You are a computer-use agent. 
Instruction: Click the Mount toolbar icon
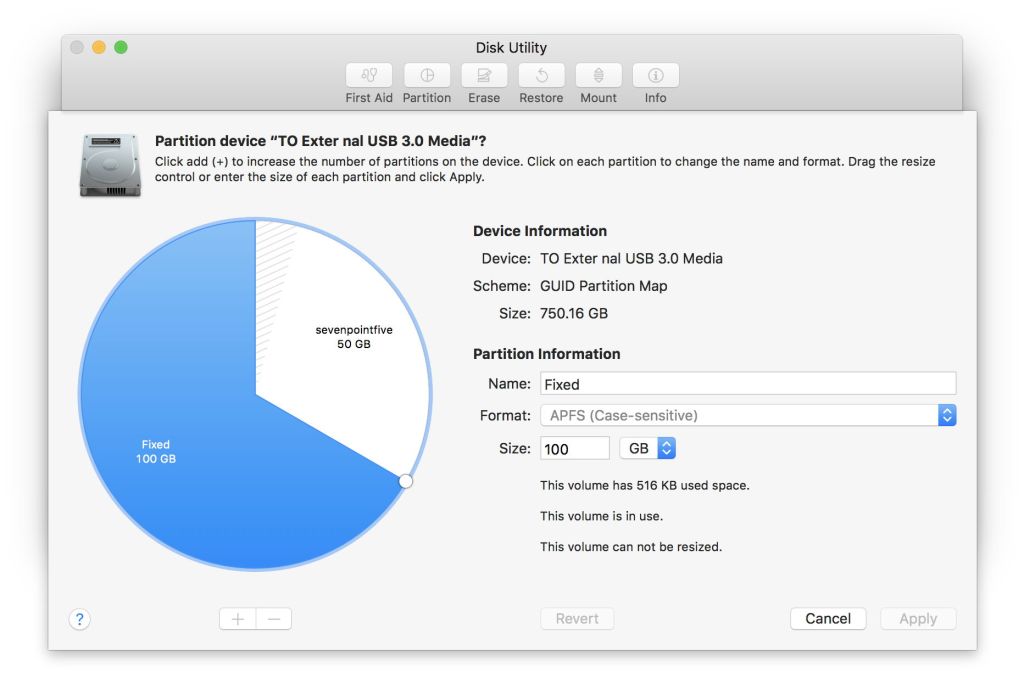[x=598, y=76]
